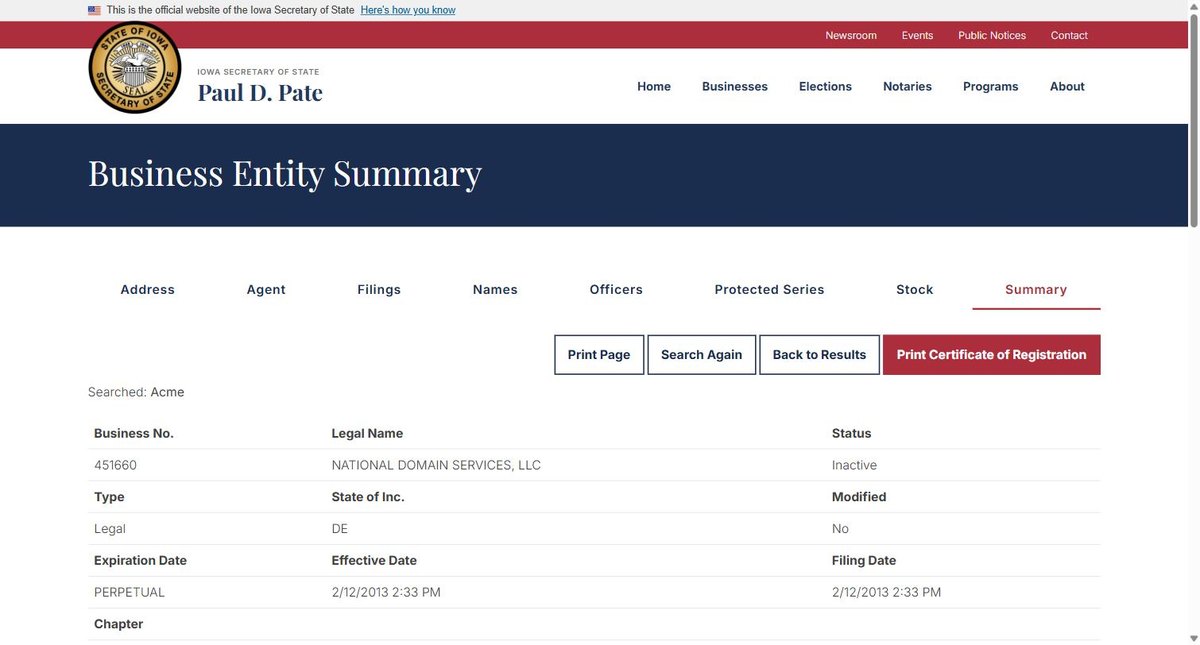Click the PERPETUAL expiration date value

tap(129, 592)
